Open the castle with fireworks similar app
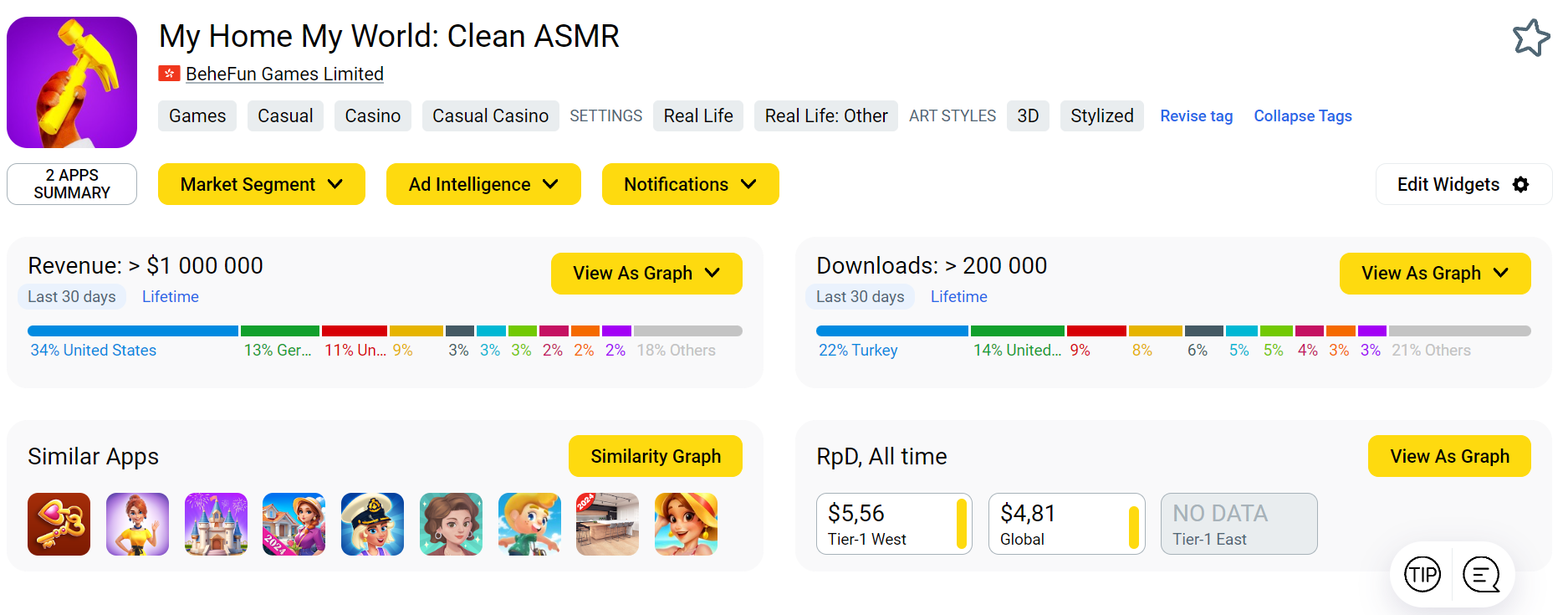The image size is (1568, 615). click(216, 524)
